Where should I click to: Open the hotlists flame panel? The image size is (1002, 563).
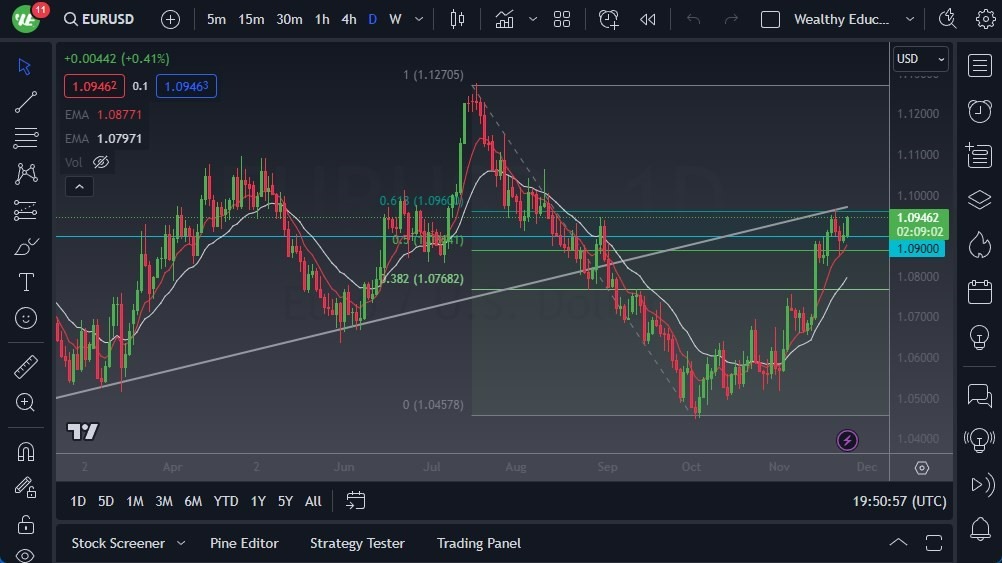(980, 245)
